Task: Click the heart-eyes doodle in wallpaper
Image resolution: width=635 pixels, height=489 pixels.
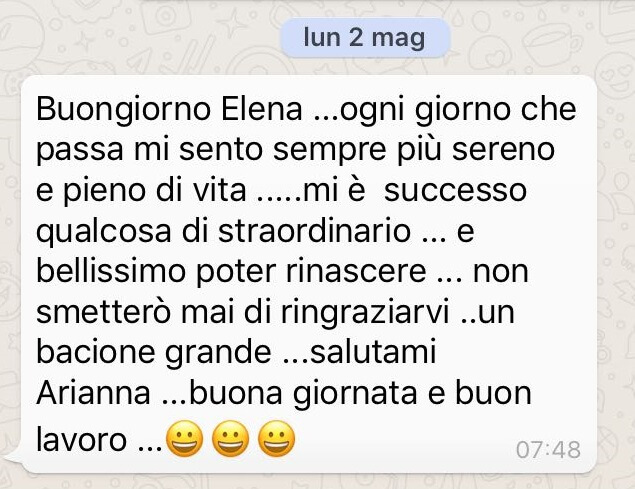Action: coord(615,74)
